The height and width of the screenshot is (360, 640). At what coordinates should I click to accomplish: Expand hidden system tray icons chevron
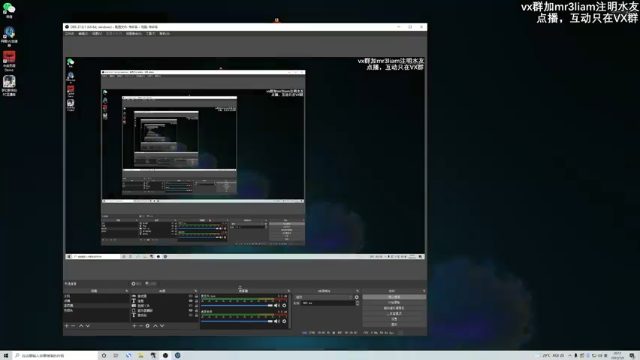point(570,356)
